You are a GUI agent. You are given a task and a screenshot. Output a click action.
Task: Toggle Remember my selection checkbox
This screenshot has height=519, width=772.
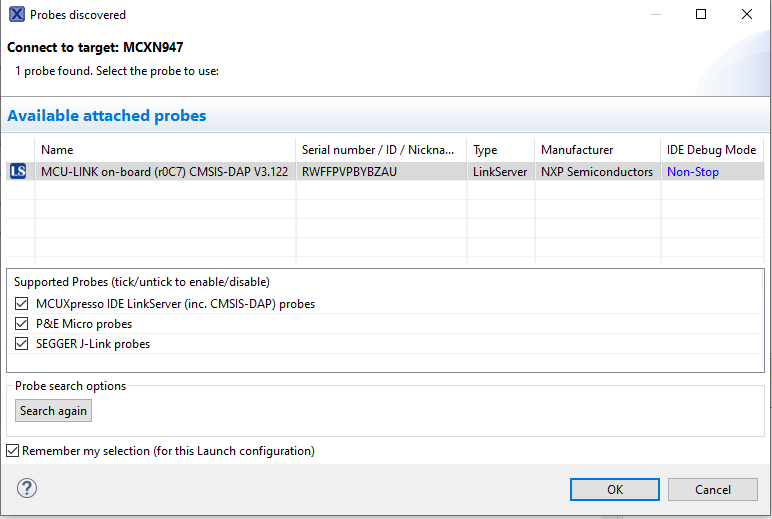(x=13, y=451)
